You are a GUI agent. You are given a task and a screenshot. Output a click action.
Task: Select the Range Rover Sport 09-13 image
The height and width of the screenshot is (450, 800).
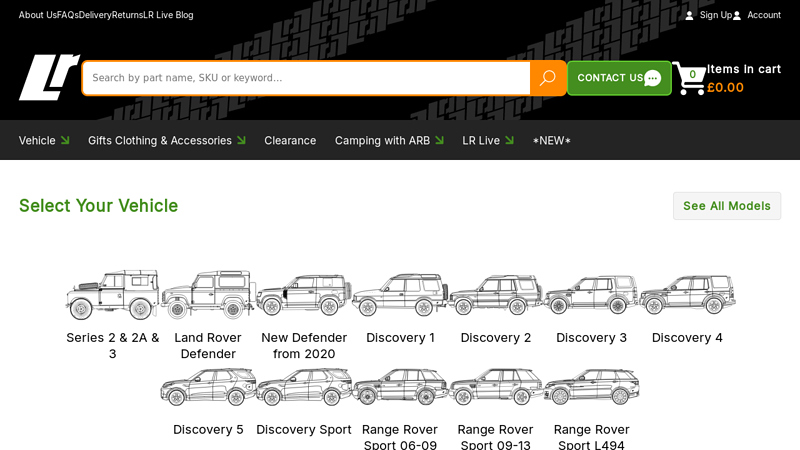[495, 387]
